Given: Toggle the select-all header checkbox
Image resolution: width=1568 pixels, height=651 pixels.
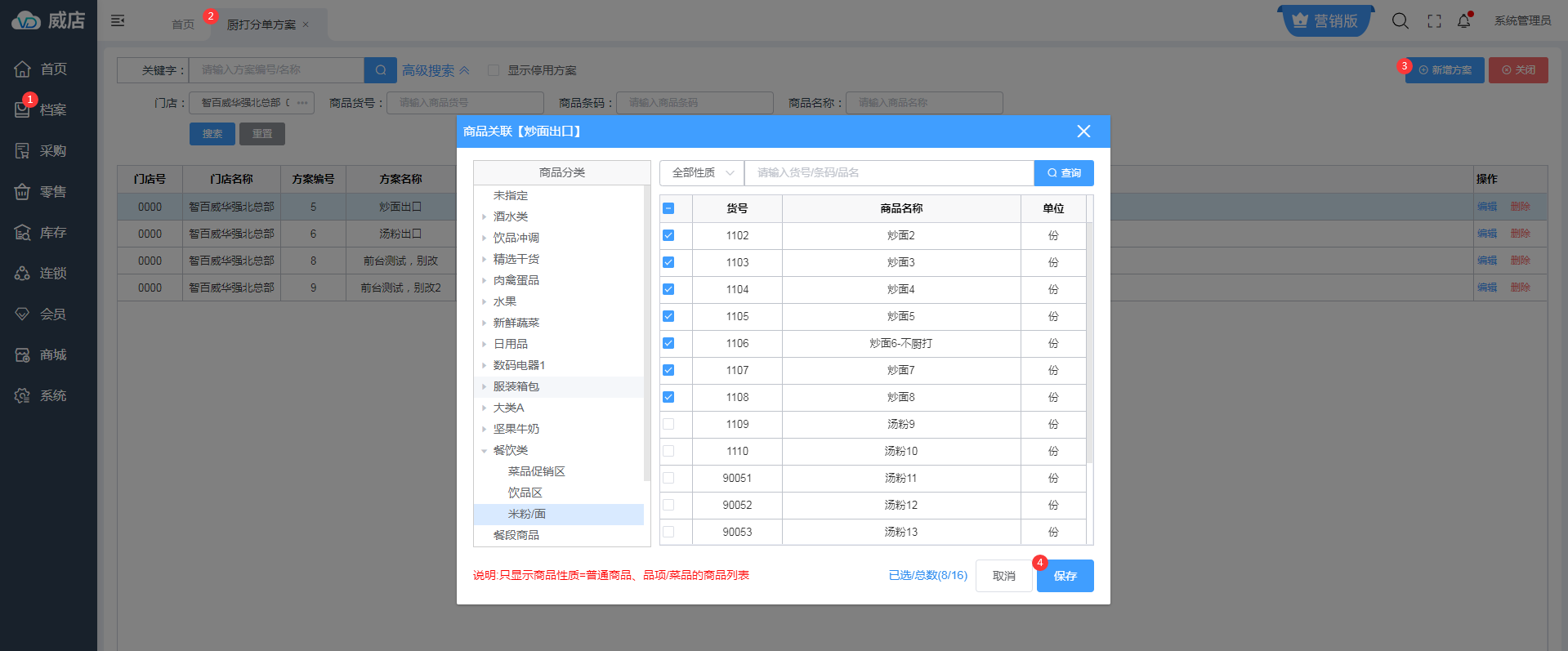Looking at the screenshot, I should [x=668, y=208].
